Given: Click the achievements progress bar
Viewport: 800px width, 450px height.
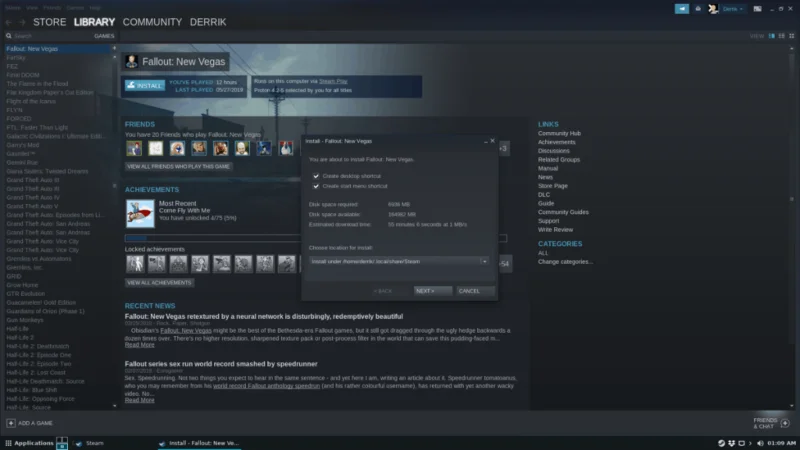Looking at the screenshot, I should tap(316, 238).
